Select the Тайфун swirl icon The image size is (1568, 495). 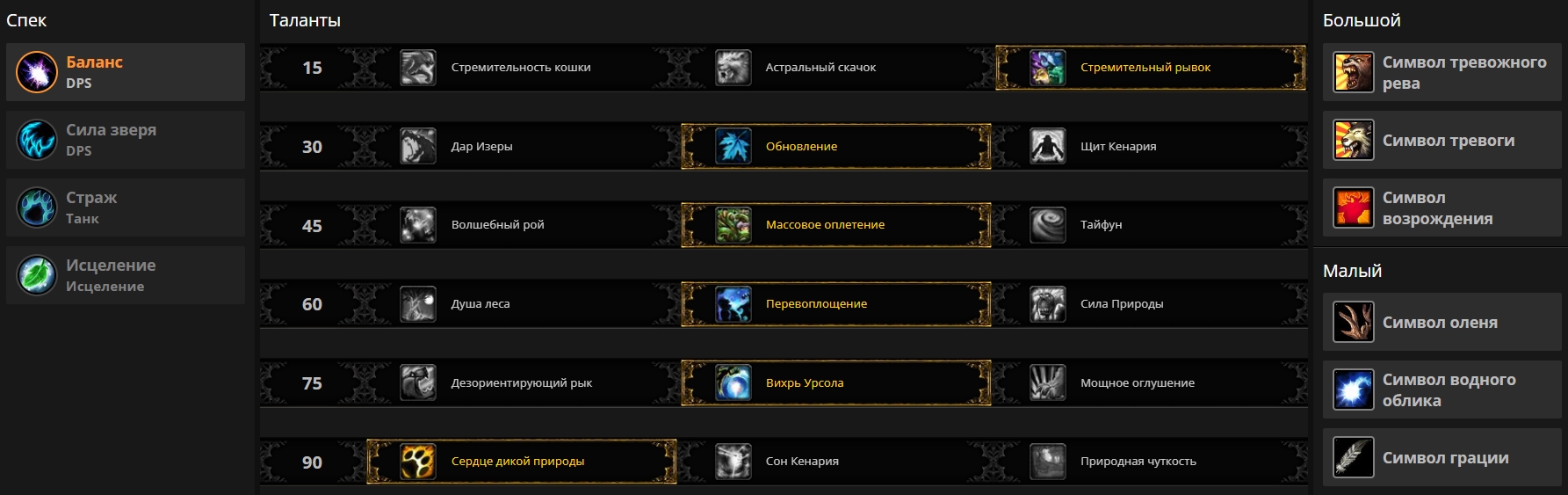(1047, 225)
